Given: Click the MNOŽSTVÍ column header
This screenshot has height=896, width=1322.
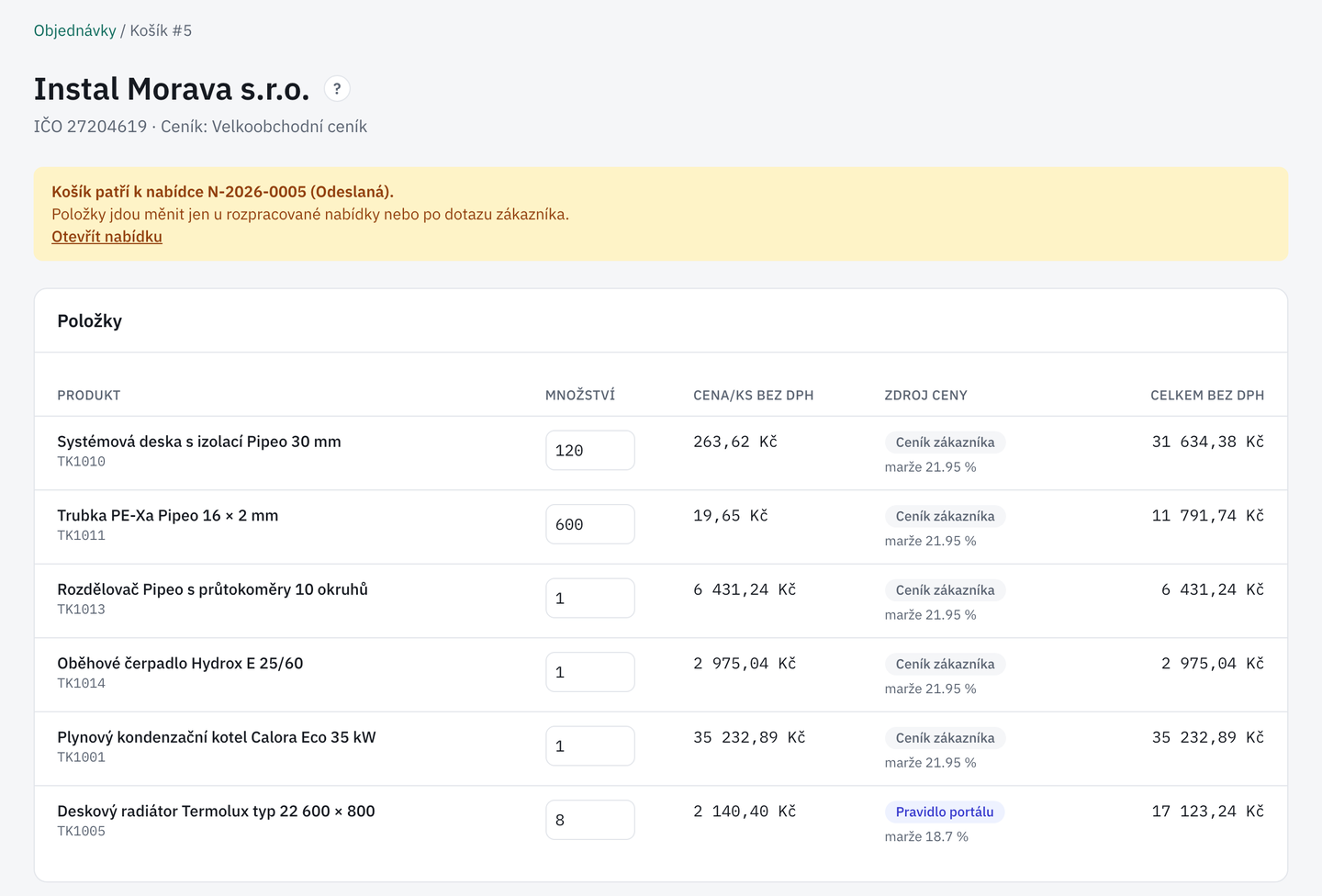Looking at the screenshot, I should click(x=580, y=396).
